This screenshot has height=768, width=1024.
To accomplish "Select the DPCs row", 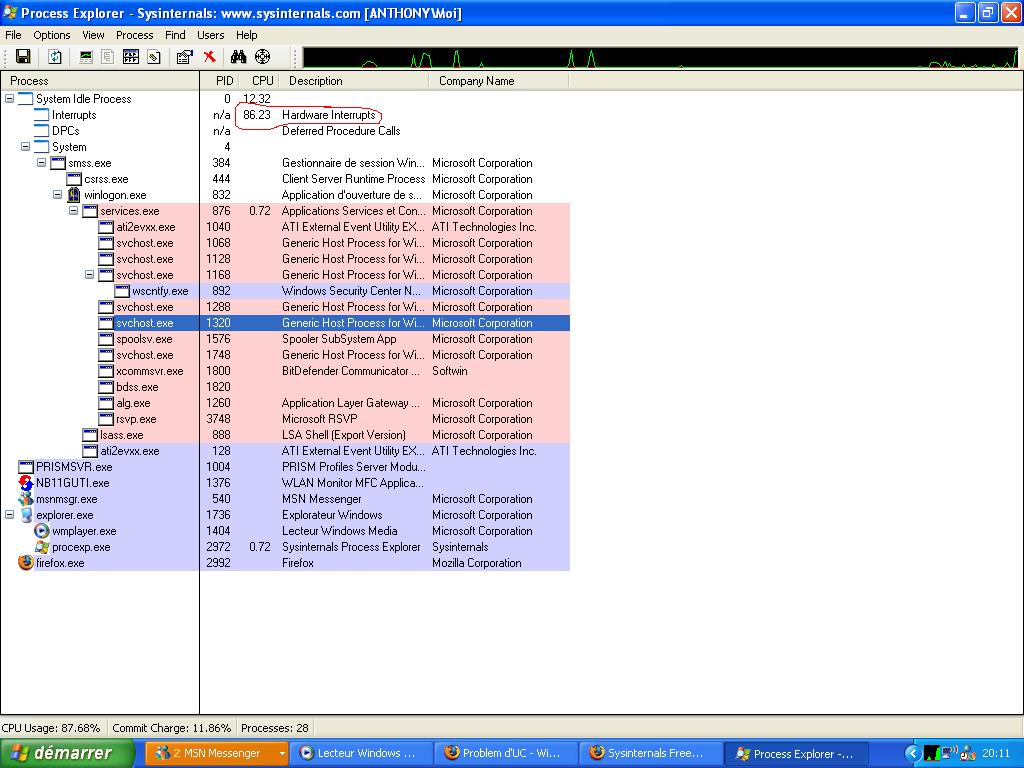I will (x=285, y=131).
